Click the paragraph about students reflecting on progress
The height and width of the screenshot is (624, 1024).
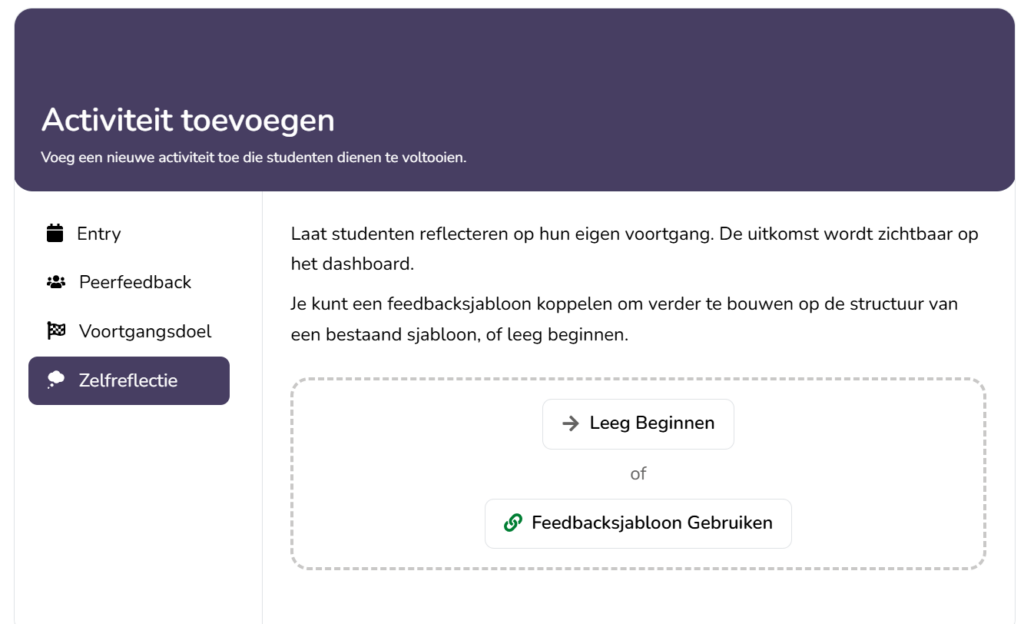tap(634, 249)
